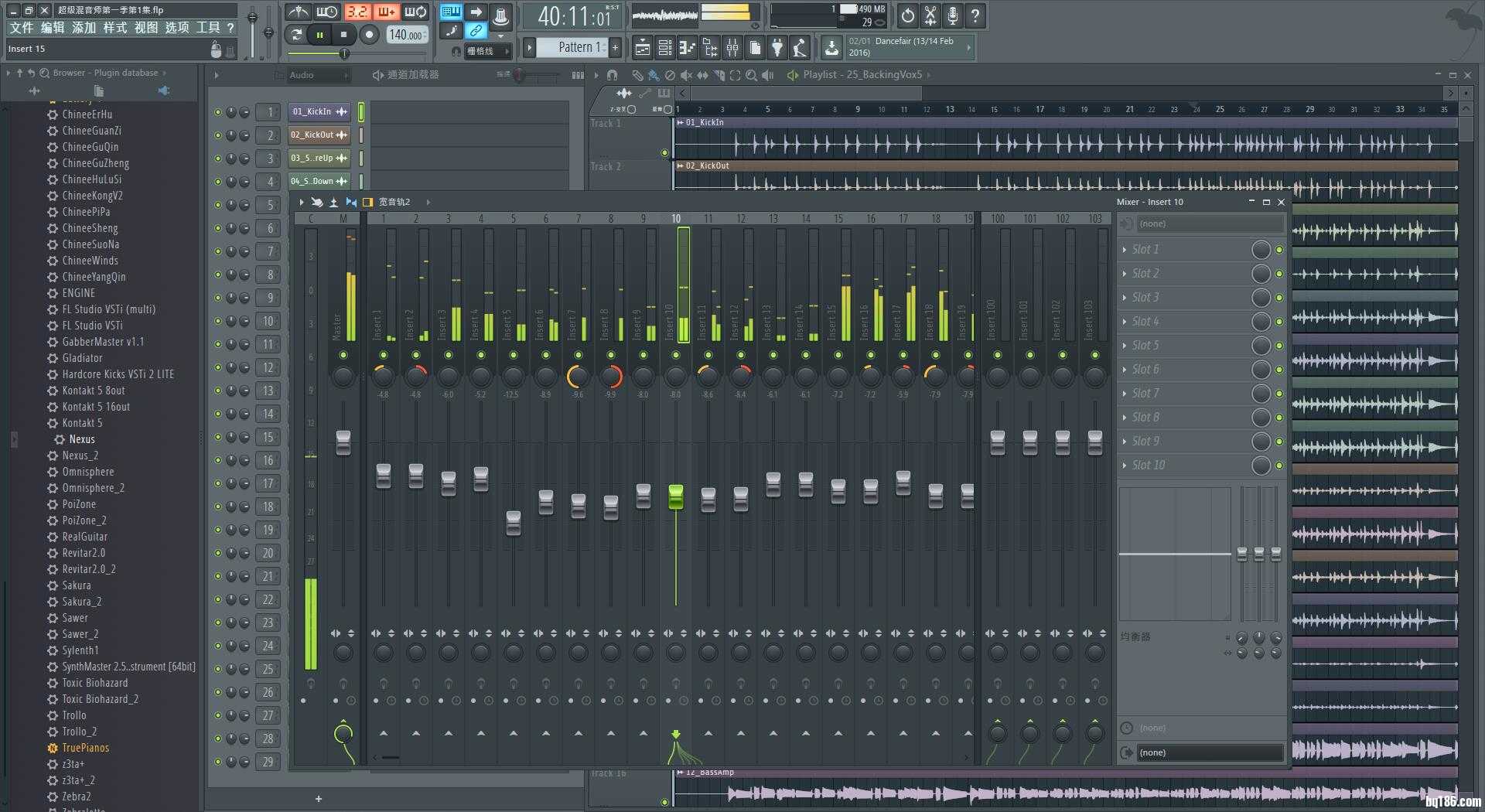Toggle the overdub recording icon
This screenshot has height=812, width=1485.
pos(386,12)
